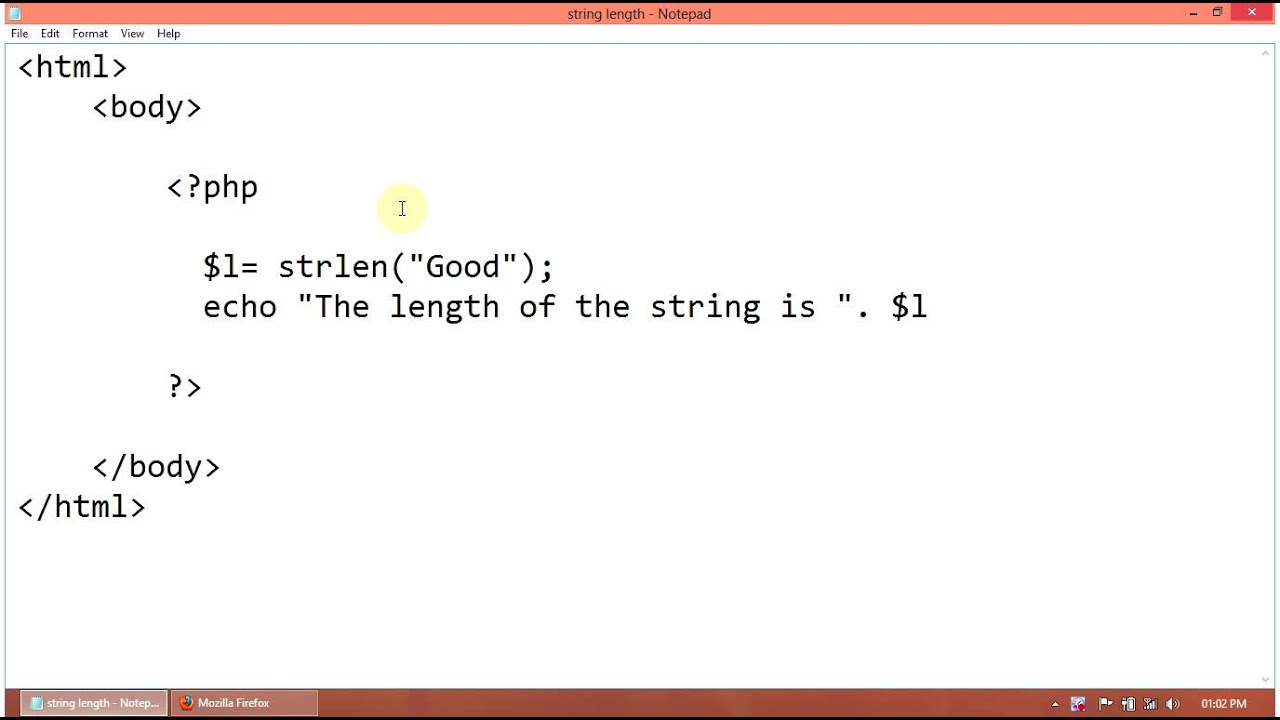The image size is (1280, 720).
Task: Check the battery power icon
Action: (1128, 704)
